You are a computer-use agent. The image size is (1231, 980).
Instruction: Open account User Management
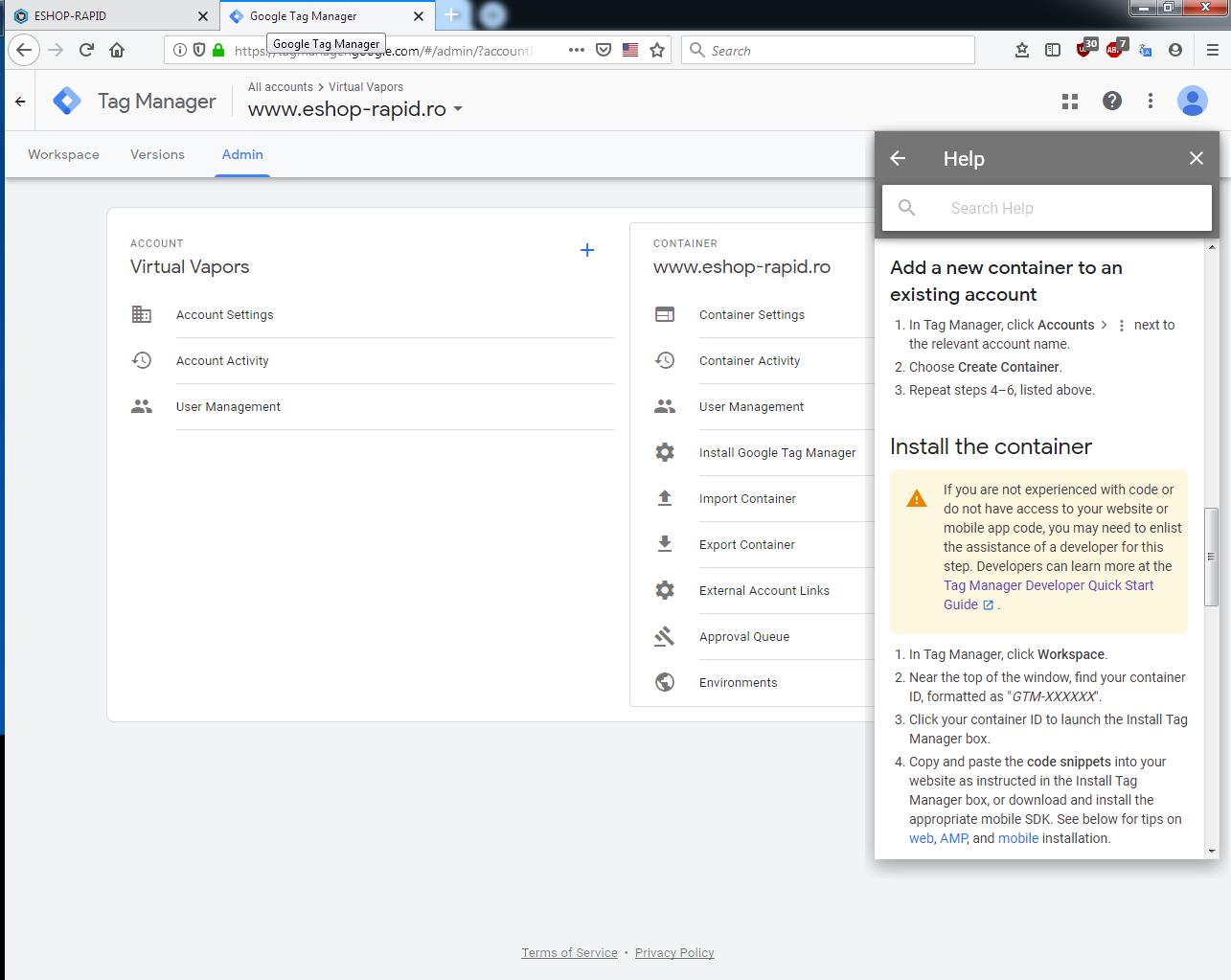[228, 406]
